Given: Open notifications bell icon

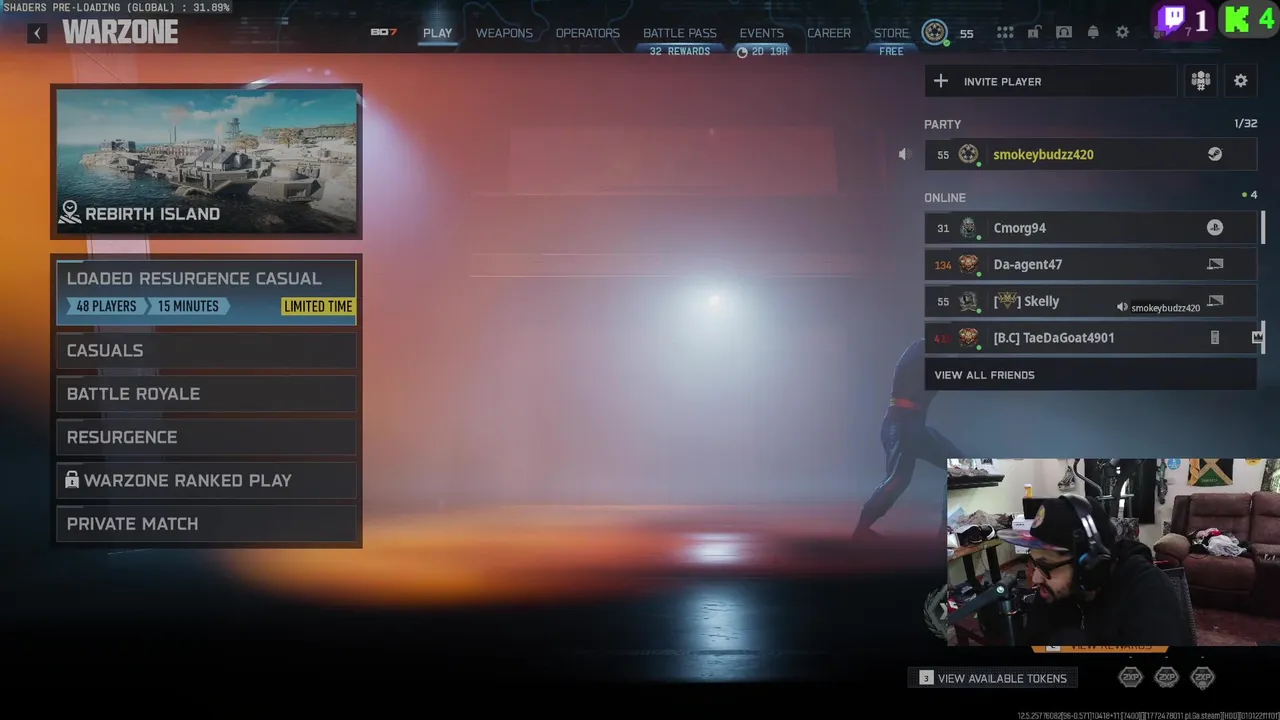Looking at the screenshot, I should click(x=1093, y=33).
